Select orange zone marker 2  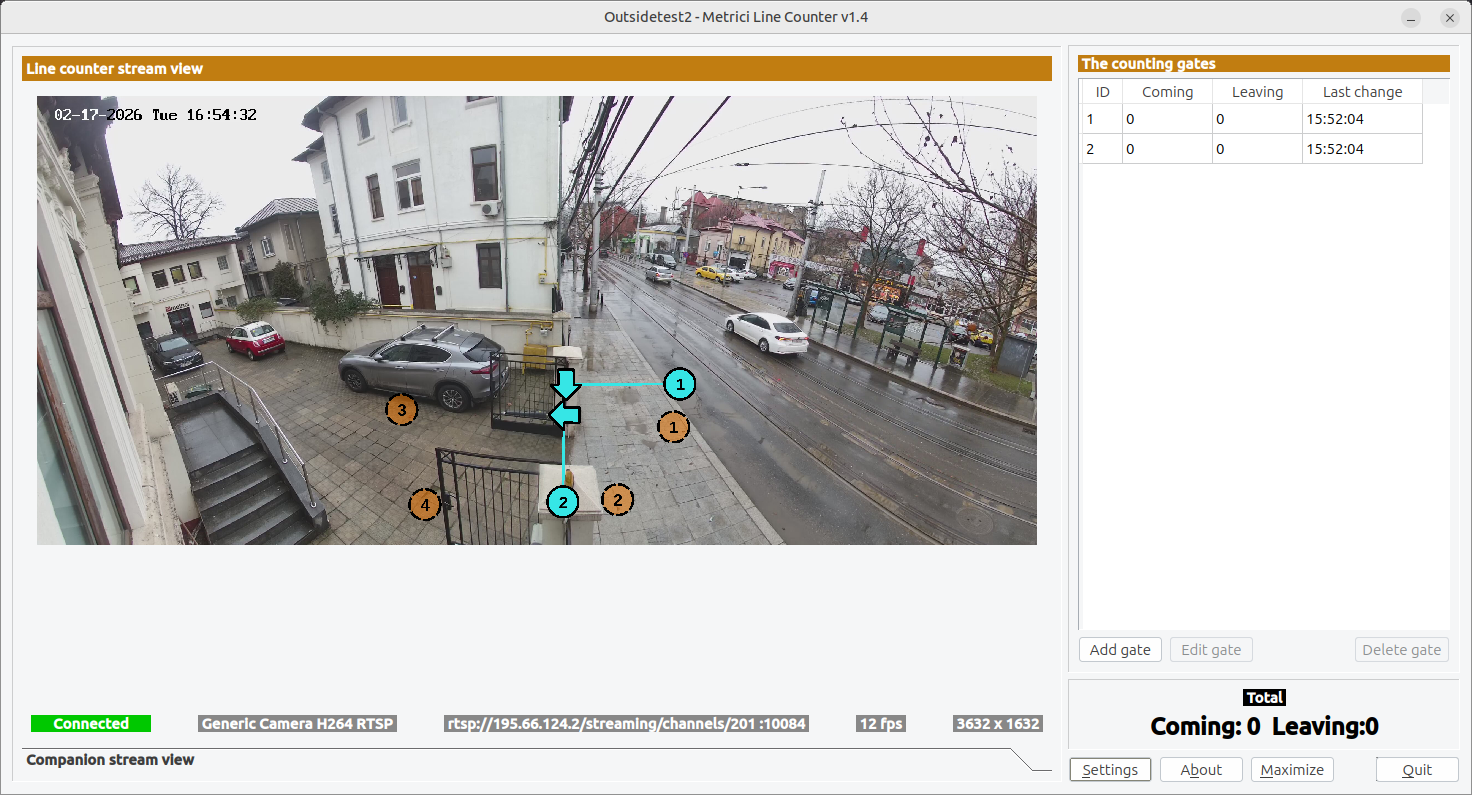pos(617,500)
